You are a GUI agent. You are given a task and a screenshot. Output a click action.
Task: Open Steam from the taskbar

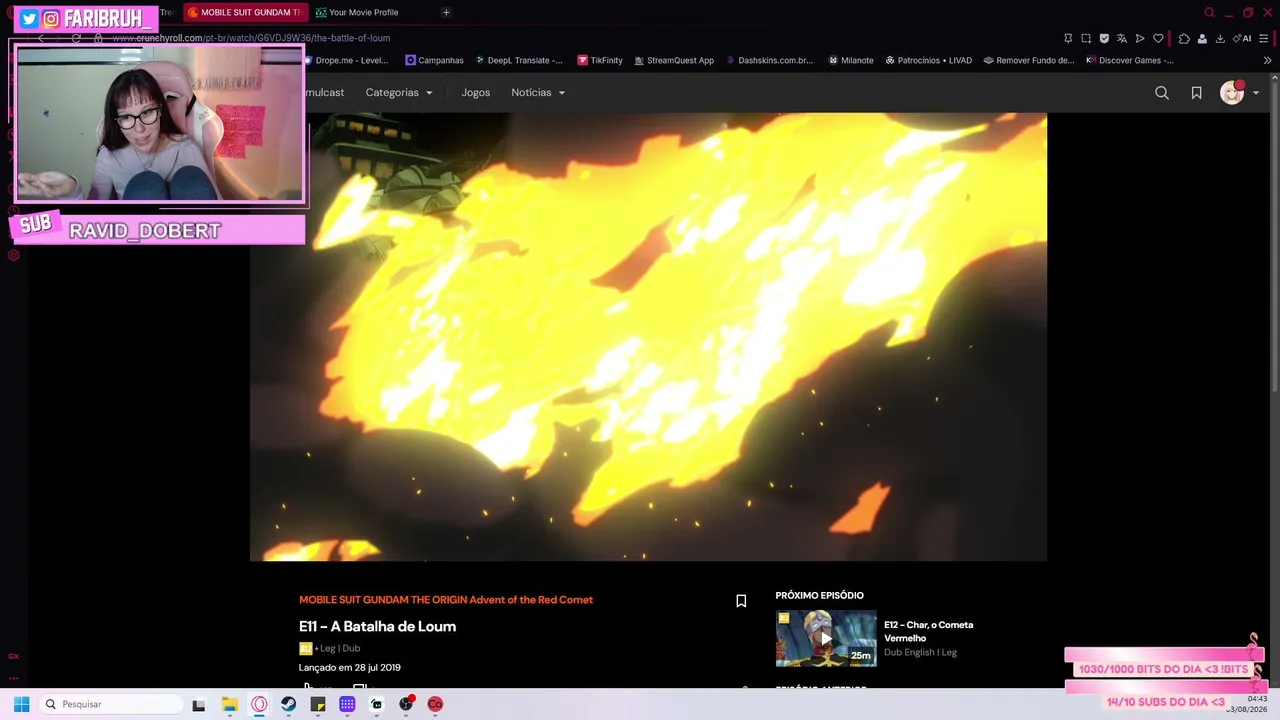pos(288,704)
